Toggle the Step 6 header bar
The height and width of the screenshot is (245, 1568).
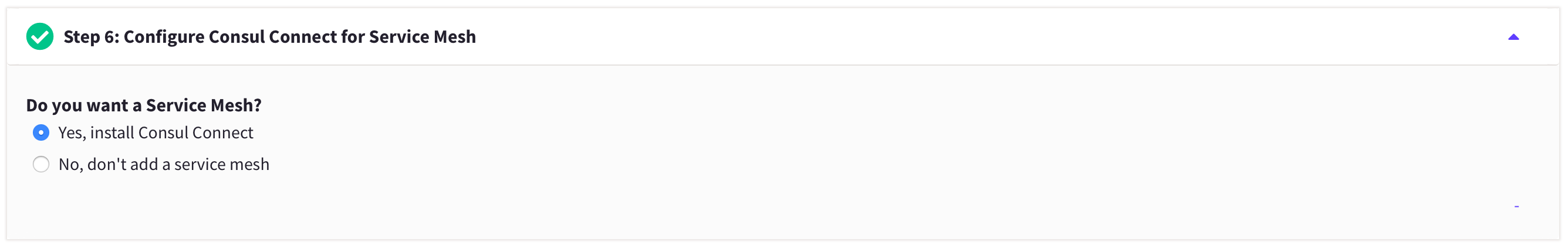(x=913, y=36)
